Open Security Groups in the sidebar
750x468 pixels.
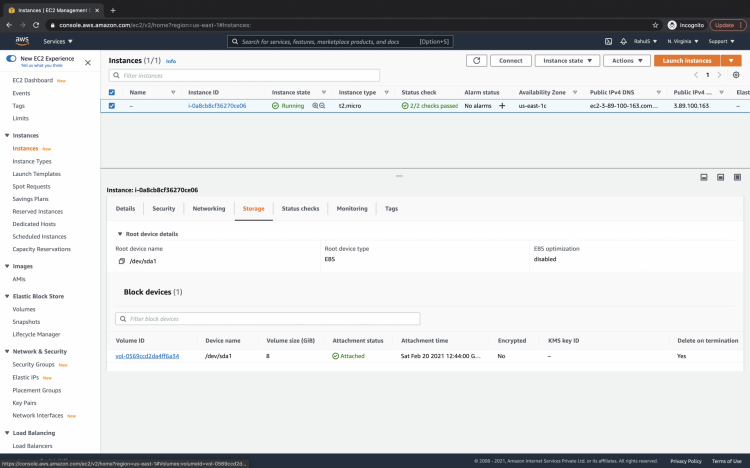pos(33,365)
